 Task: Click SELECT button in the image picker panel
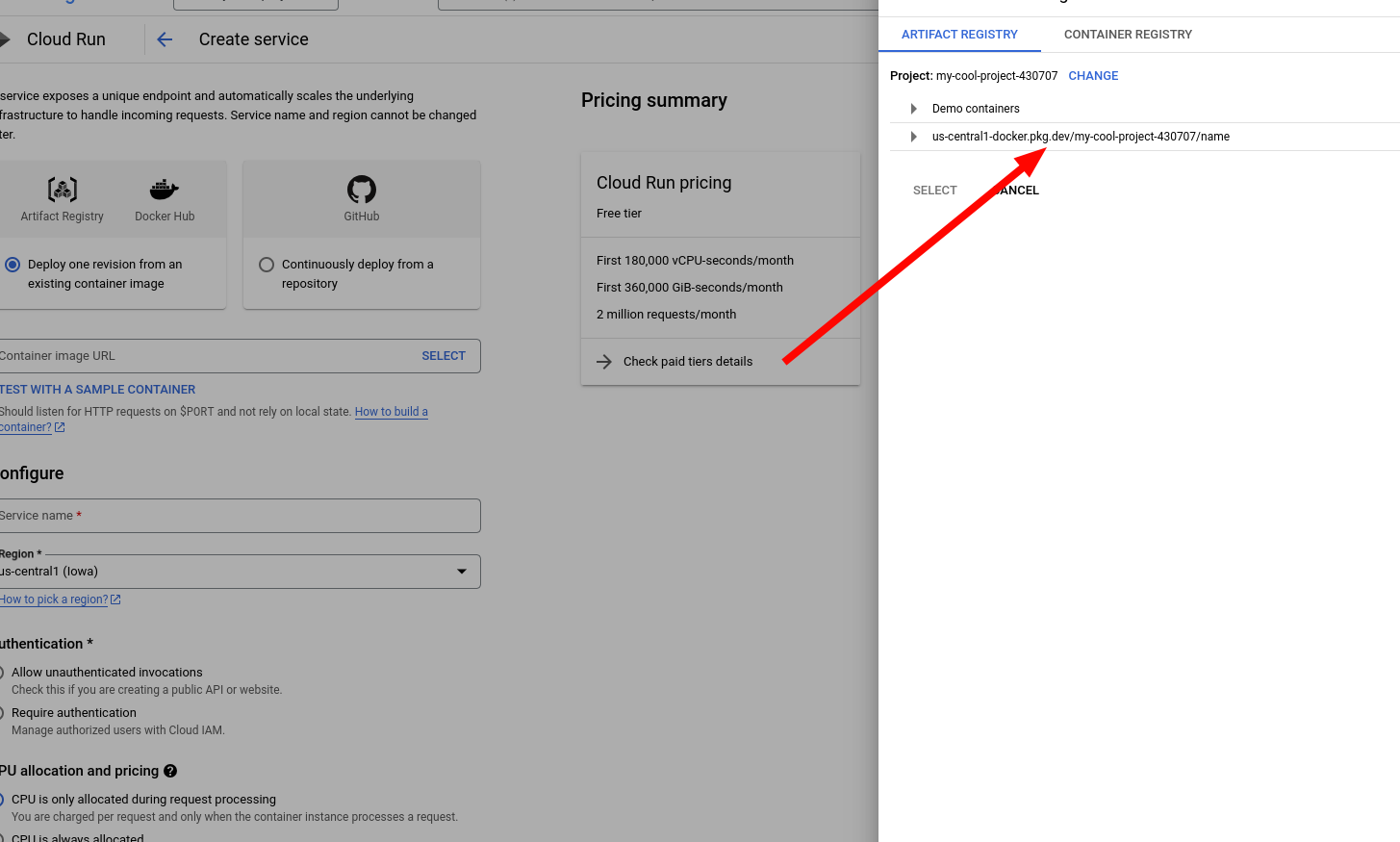[x=935, y=191]
